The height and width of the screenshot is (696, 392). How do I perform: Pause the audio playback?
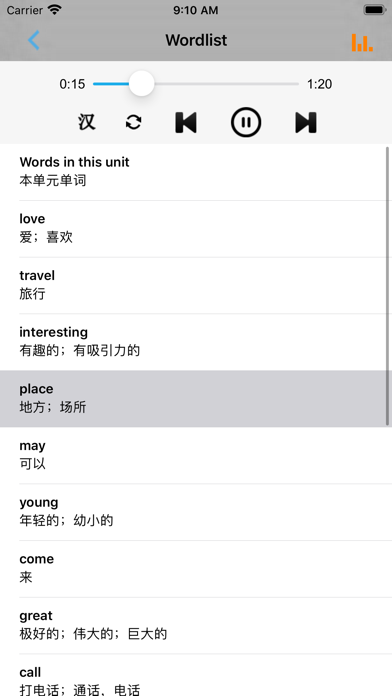click(x=246, y=122)
